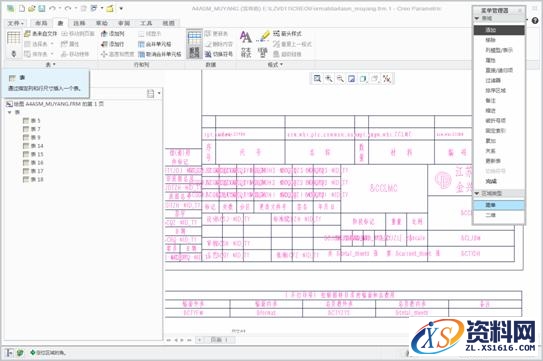The height and width of the screenshot is (361, 543).
Task: Click the Zoom in magnifier icon
Action: (x=329, y=79)
